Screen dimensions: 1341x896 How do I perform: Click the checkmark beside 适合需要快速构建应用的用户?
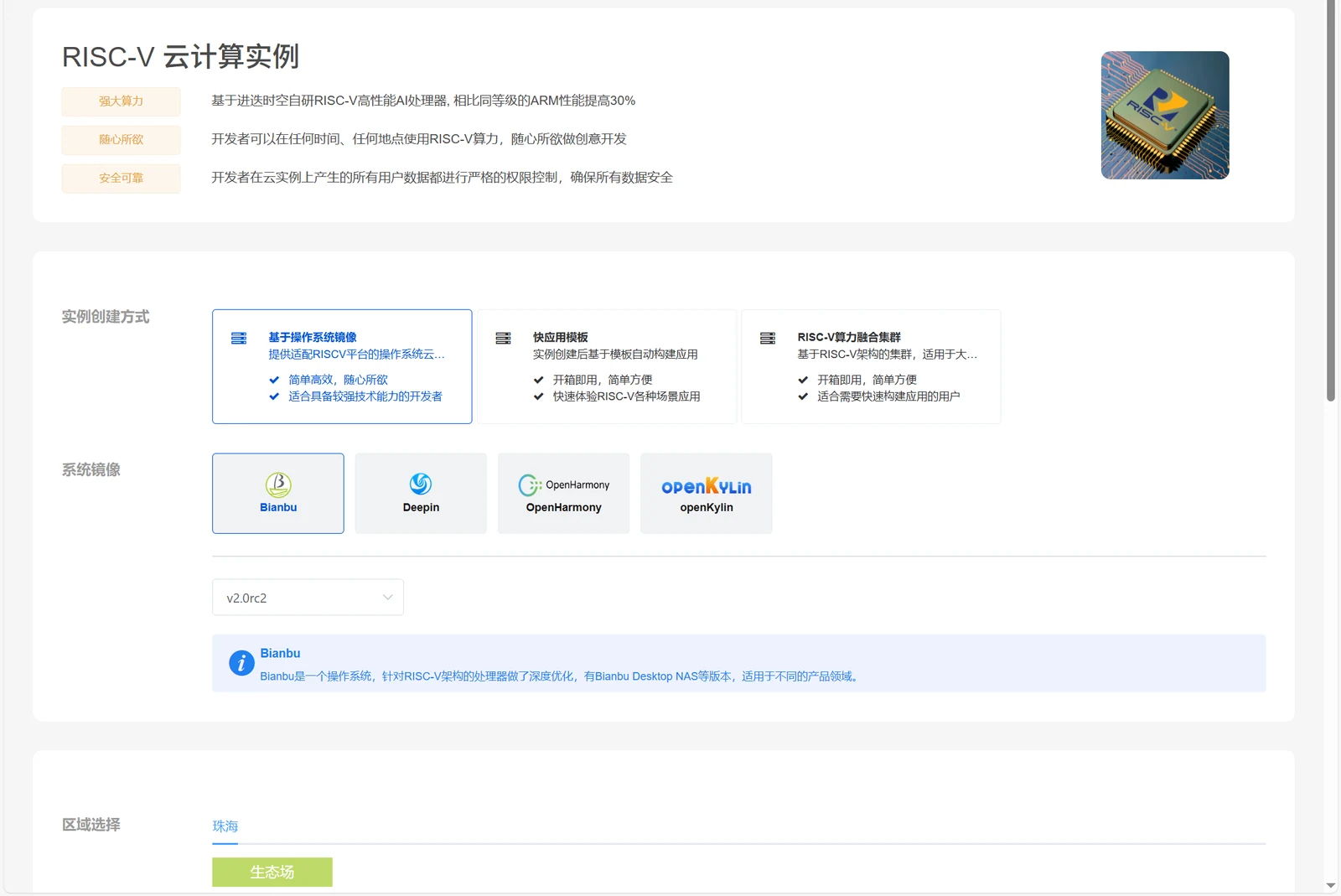click(x=803, y=396)
